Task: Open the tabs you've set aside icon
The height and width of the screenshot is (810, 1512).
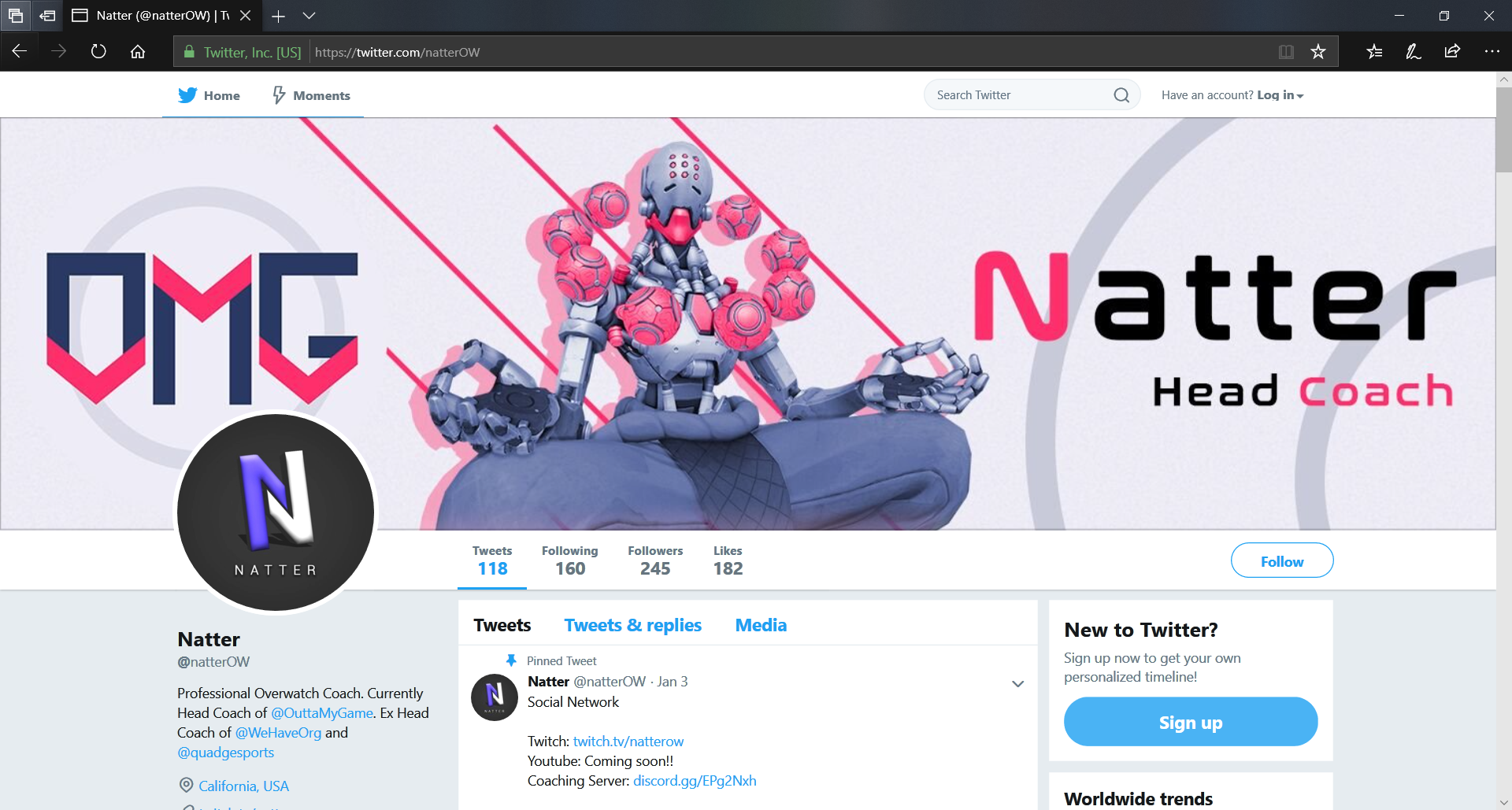Action: [16, 16]
